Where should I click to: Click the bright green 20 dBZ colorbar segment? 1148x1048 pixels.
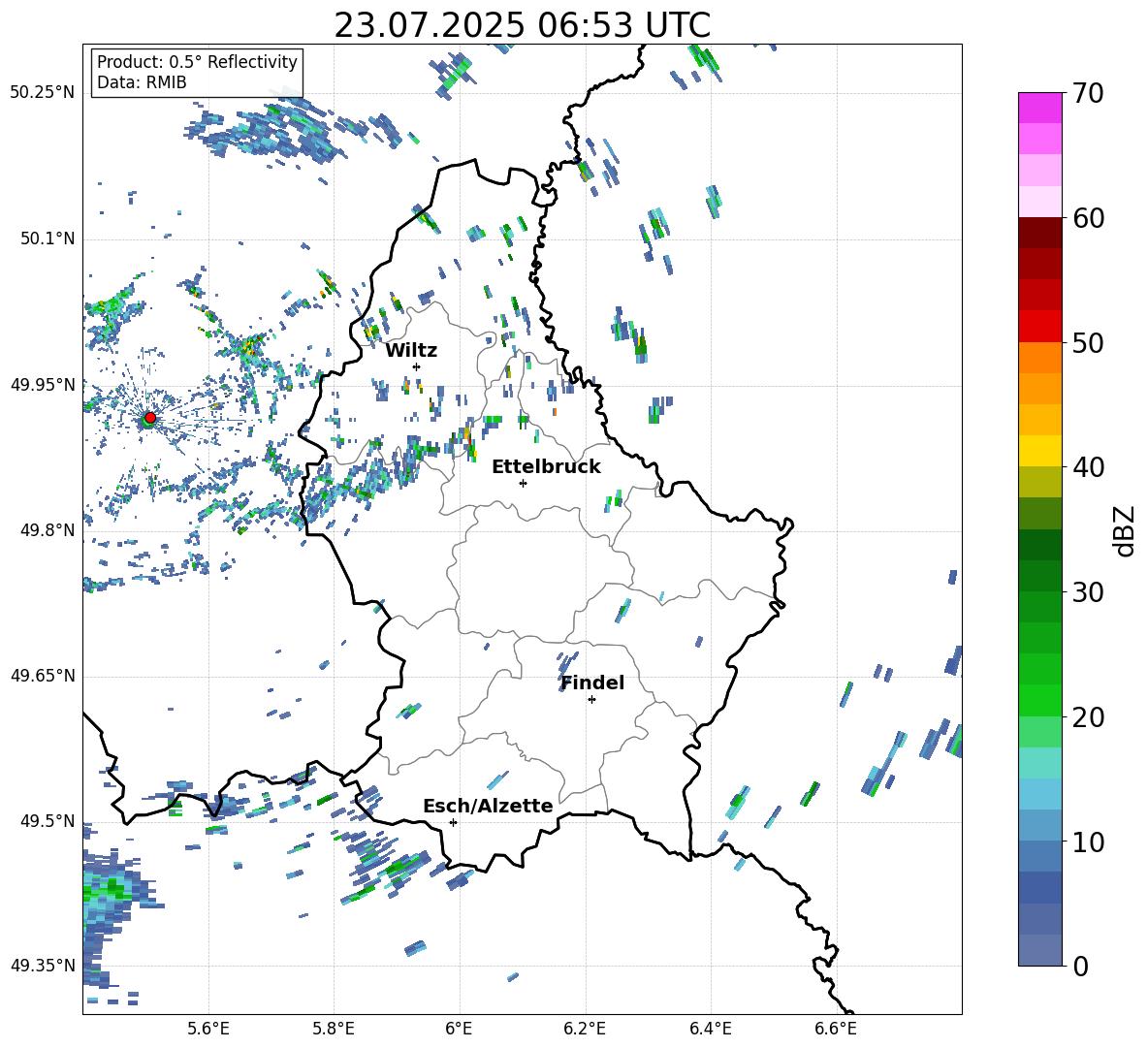(x=1039, y=700)
